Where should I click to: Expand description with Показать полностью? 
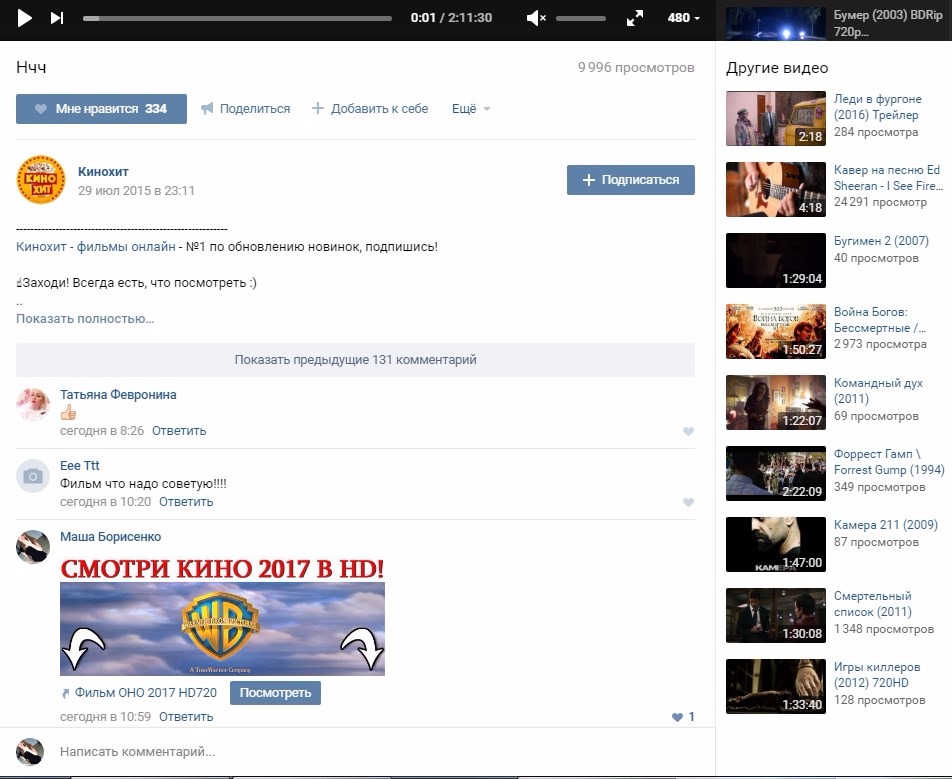pos(85,319)
